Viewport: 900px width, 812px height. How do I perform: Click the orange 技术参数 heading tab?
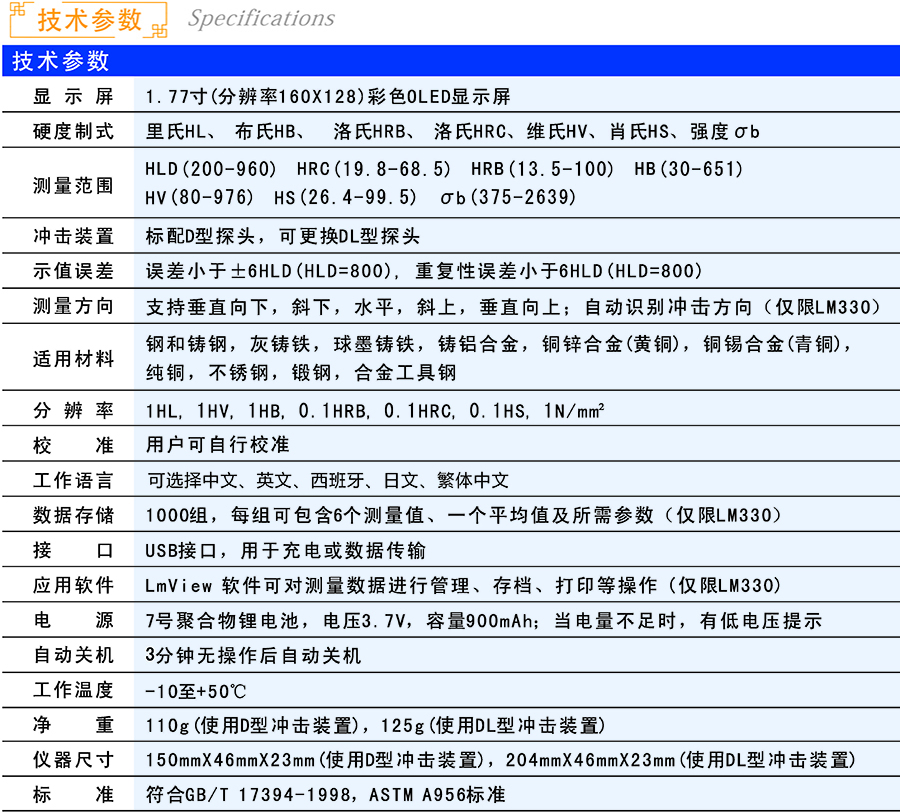tap(88, 20)
